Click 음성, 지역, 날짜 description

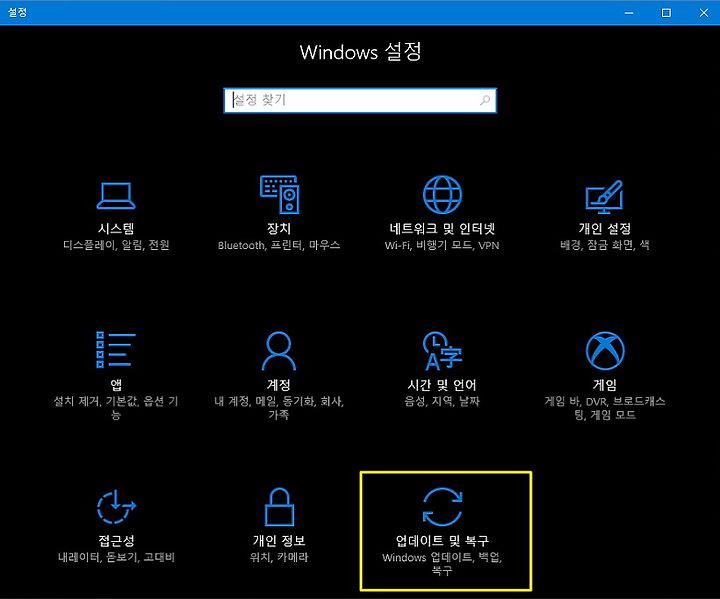coord(442,401)
